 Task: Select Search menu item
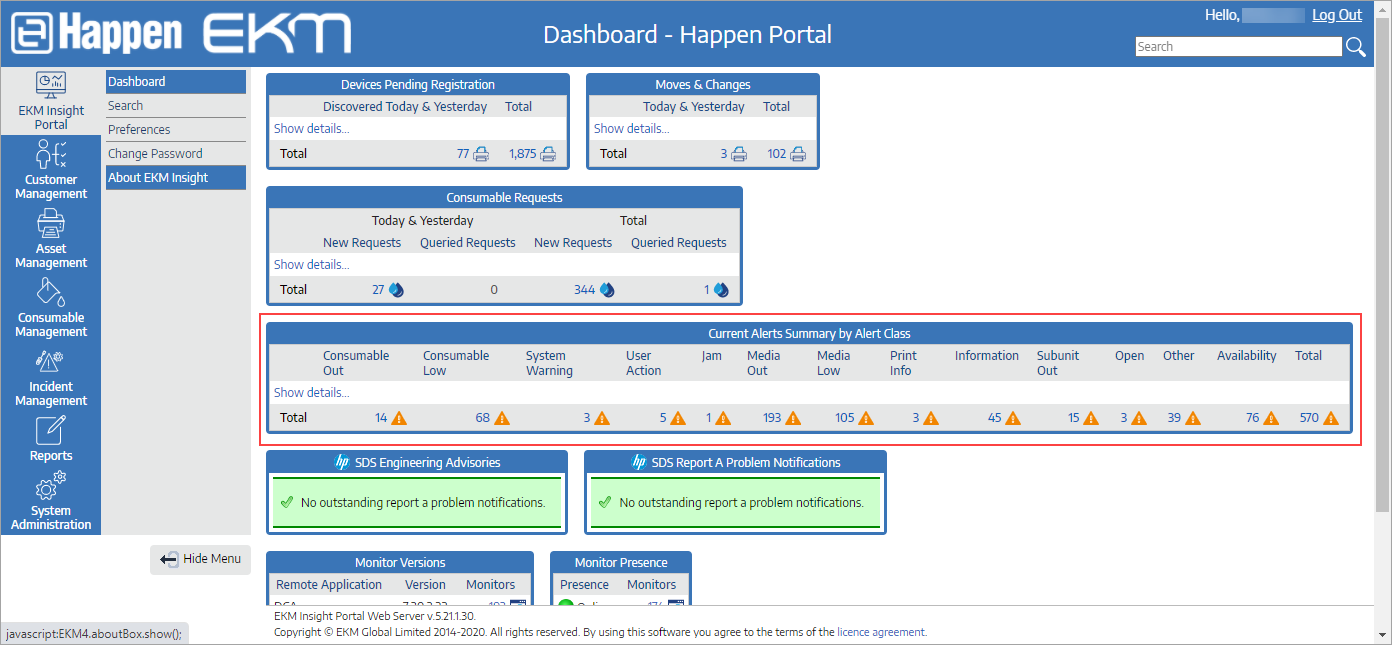click(176, 106)
